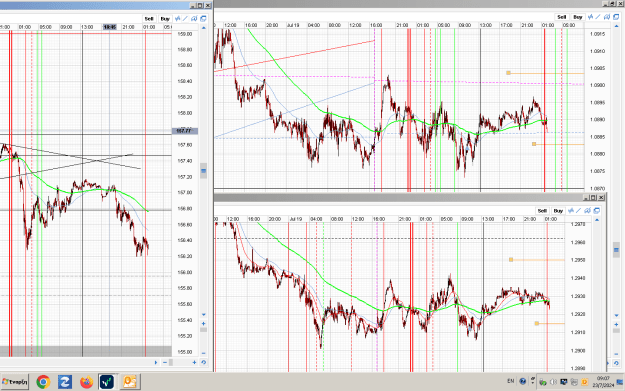Open chart type icon in left chart toolbar

[x=194, y=19]
